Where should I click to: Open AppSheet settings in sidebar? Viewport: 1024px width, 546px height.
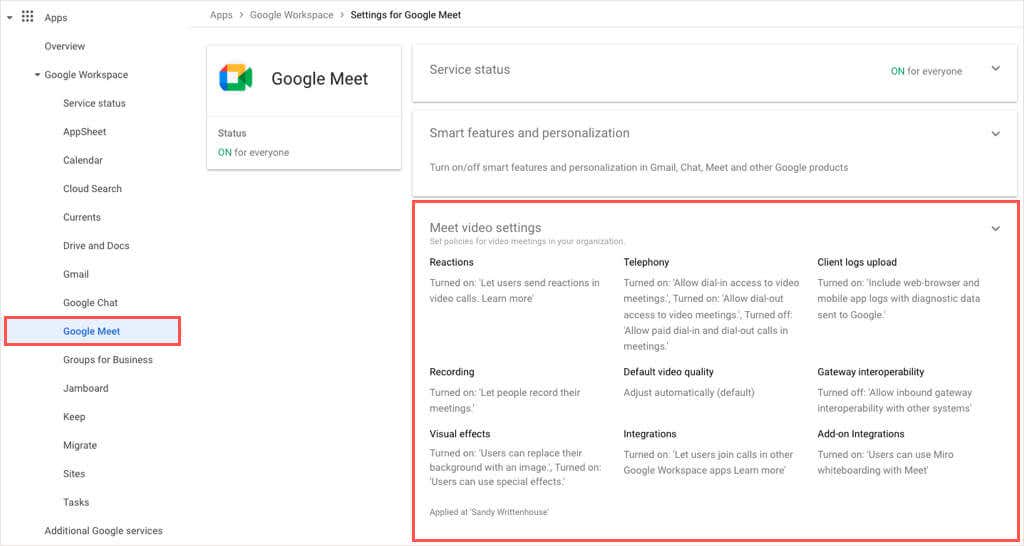tap(84, 132)
